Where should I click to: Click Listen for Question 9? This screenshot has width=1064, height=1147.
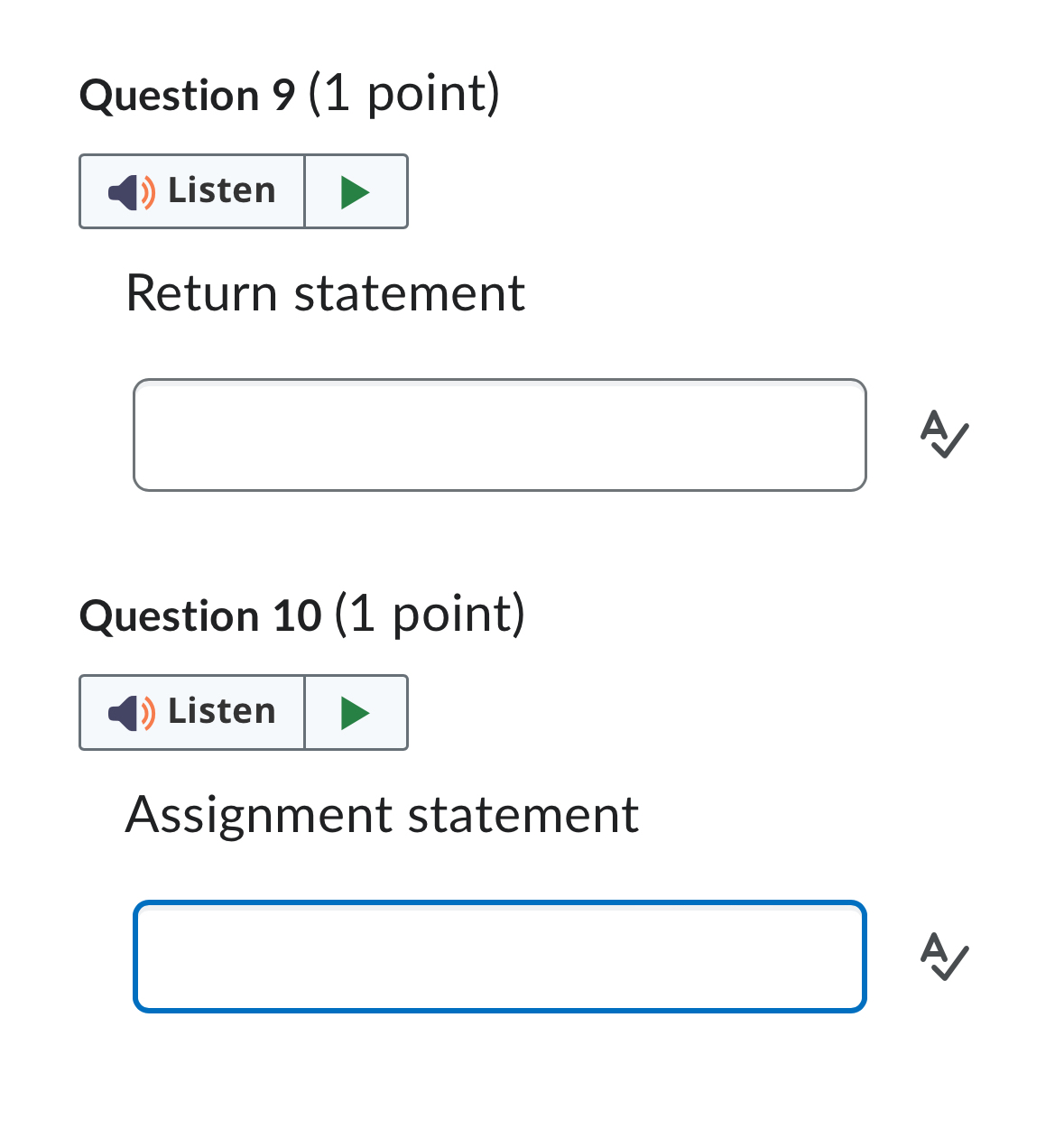tap(191, 191)
